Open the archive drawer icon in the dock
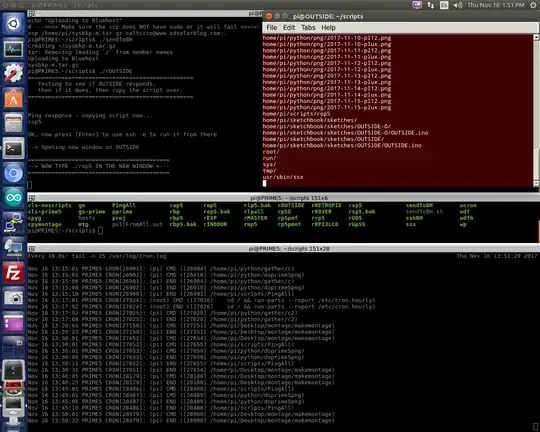This screenshot has height=432, width=540. (x=13, y=123)
